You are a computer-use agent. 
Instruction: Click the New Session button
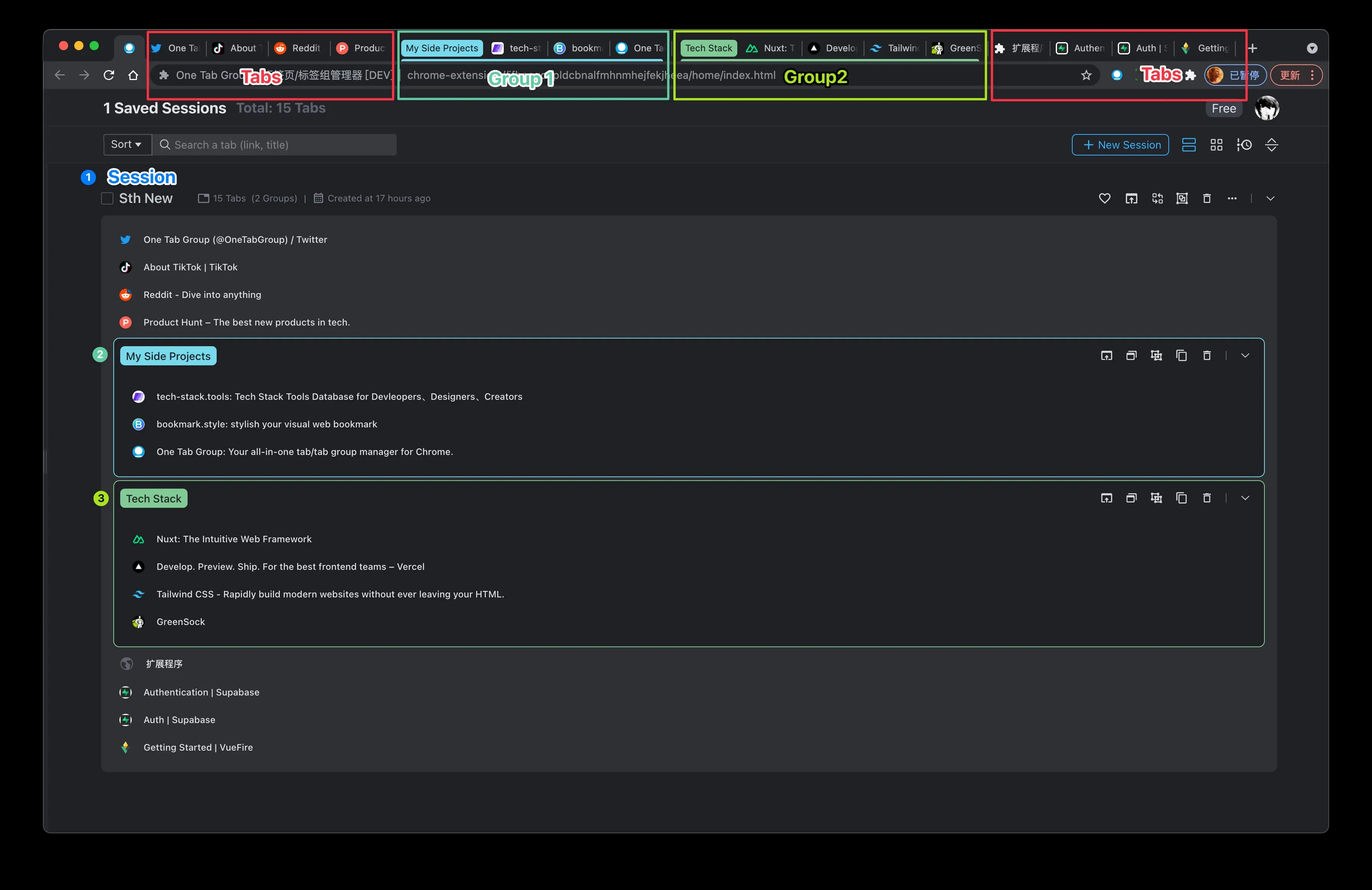[x=1120, y=145]
